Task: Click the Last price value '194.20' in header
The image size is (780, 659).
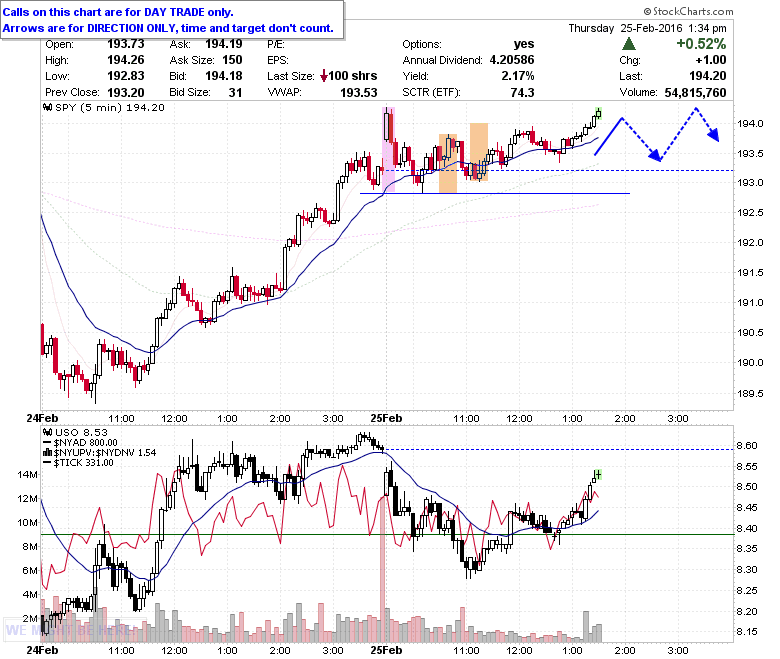Action: [x=707, y=76]
